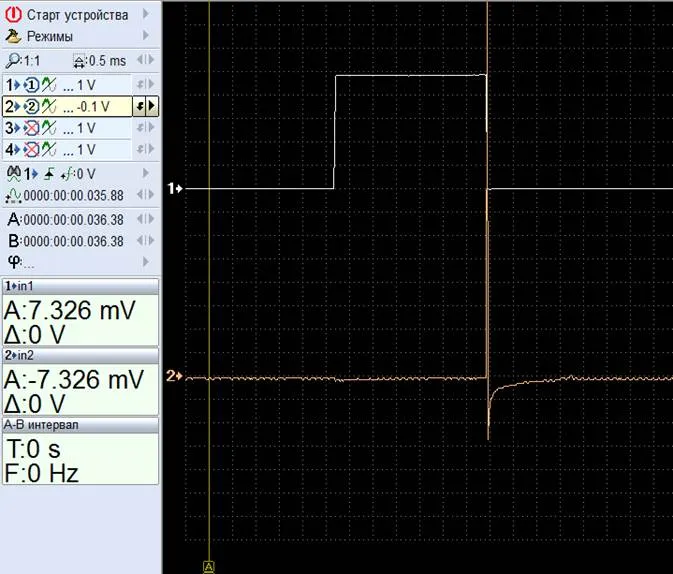Click the time-per-division scale icon
Viewport: 673px width, 574px height.
(x=79, y=62)
